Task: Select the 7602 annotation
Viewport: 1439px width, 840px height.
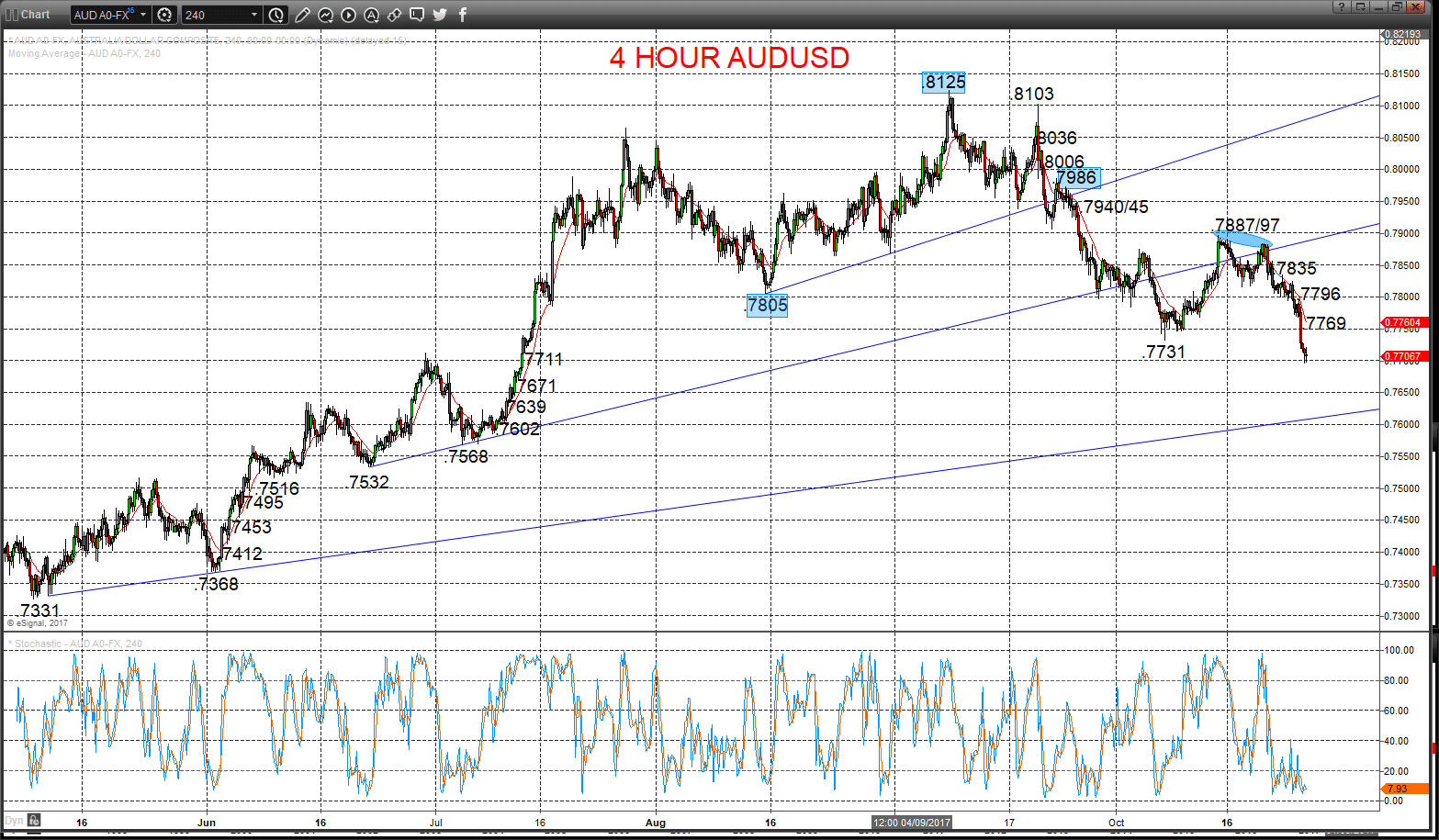Action: pos(520,428)
